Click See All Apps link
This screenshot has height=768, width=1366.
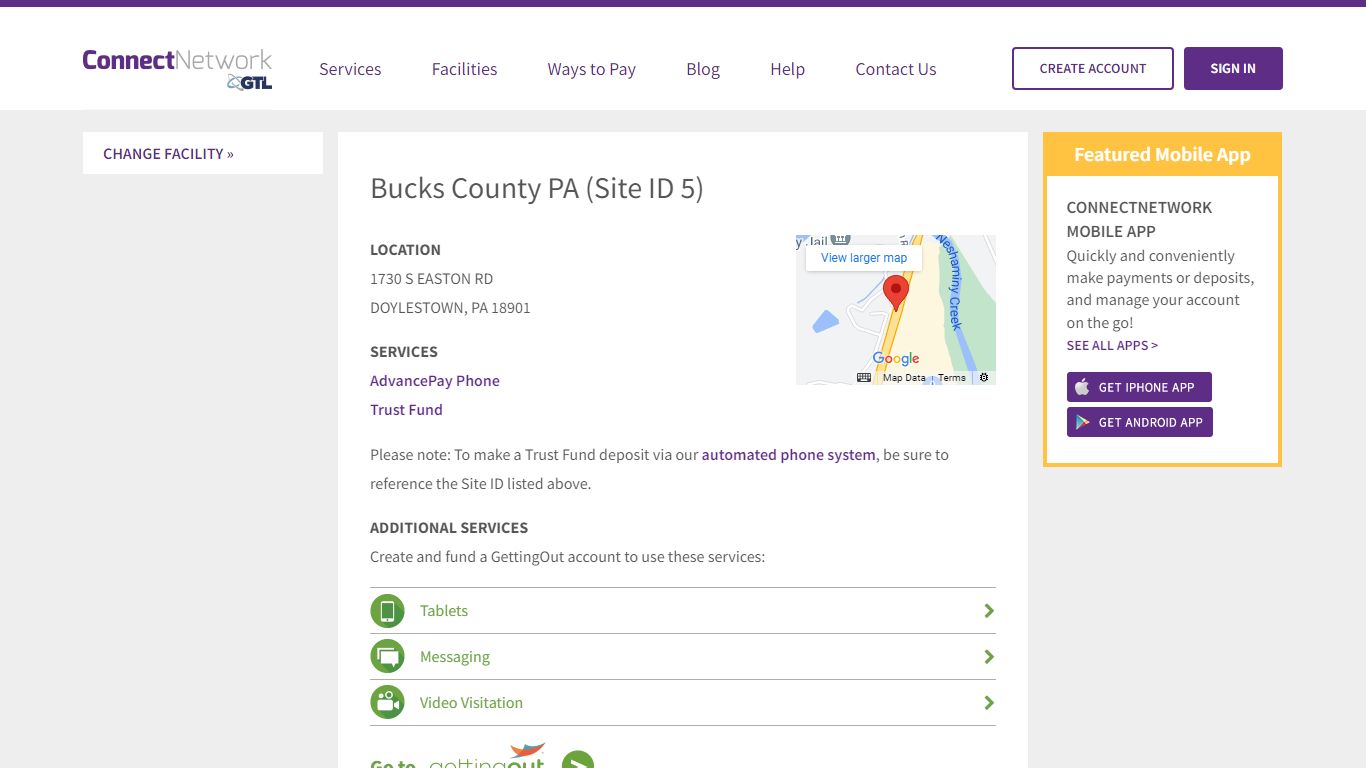pos(1112,345)
